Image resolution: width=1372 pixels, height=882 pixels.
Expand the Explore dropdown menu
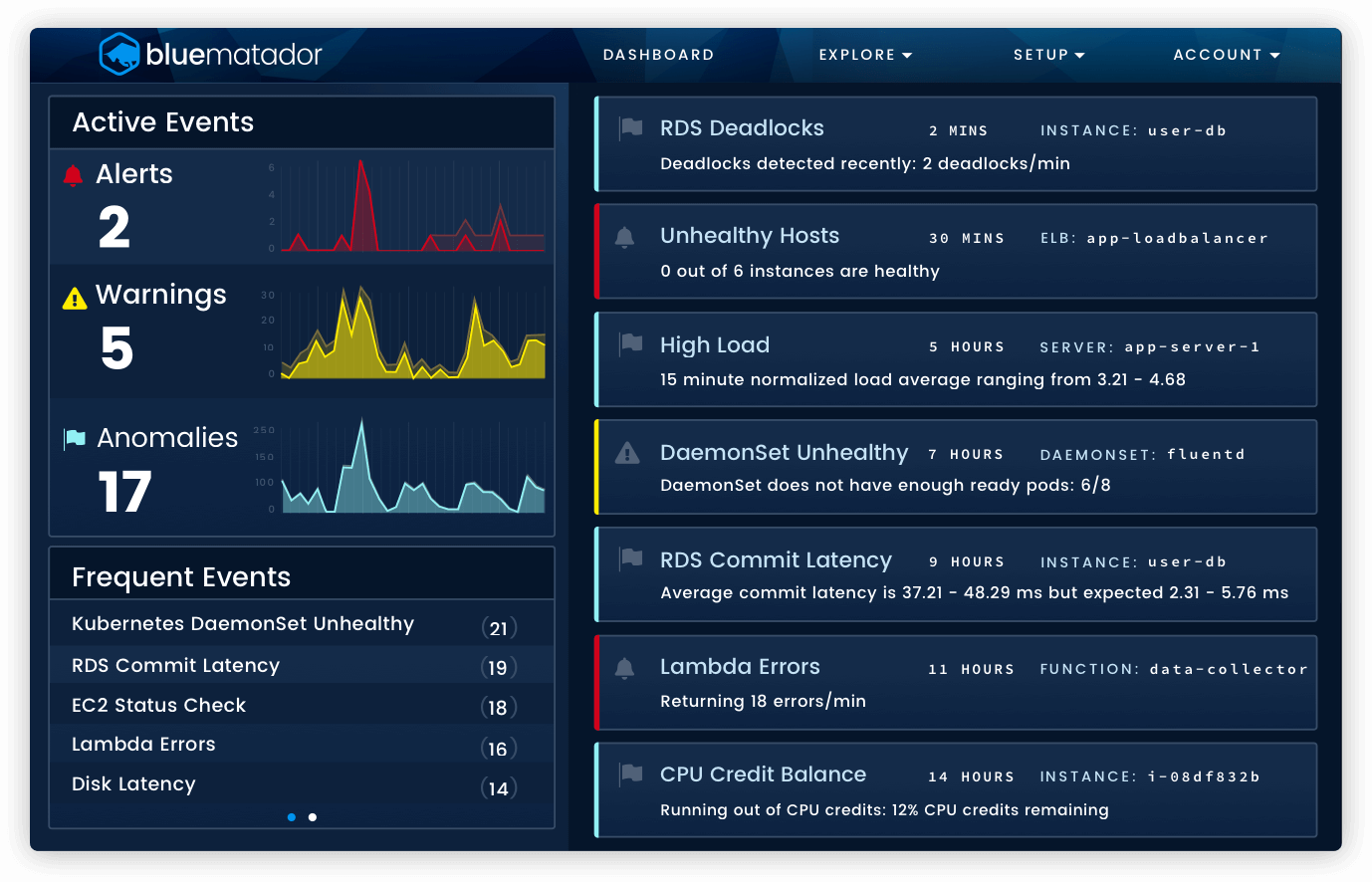coord(865,55)
